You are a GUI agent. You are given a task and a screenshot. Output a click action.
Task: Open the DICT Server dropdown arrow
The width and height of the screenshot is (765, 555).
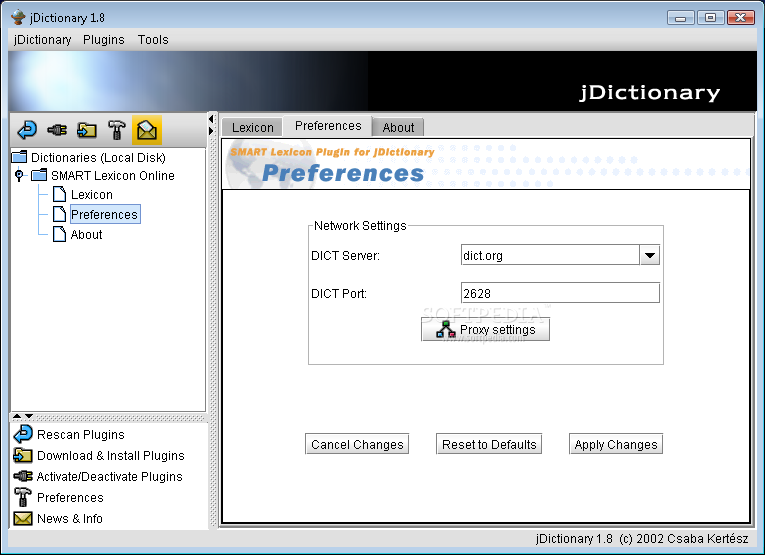click(x=649, y=255)
